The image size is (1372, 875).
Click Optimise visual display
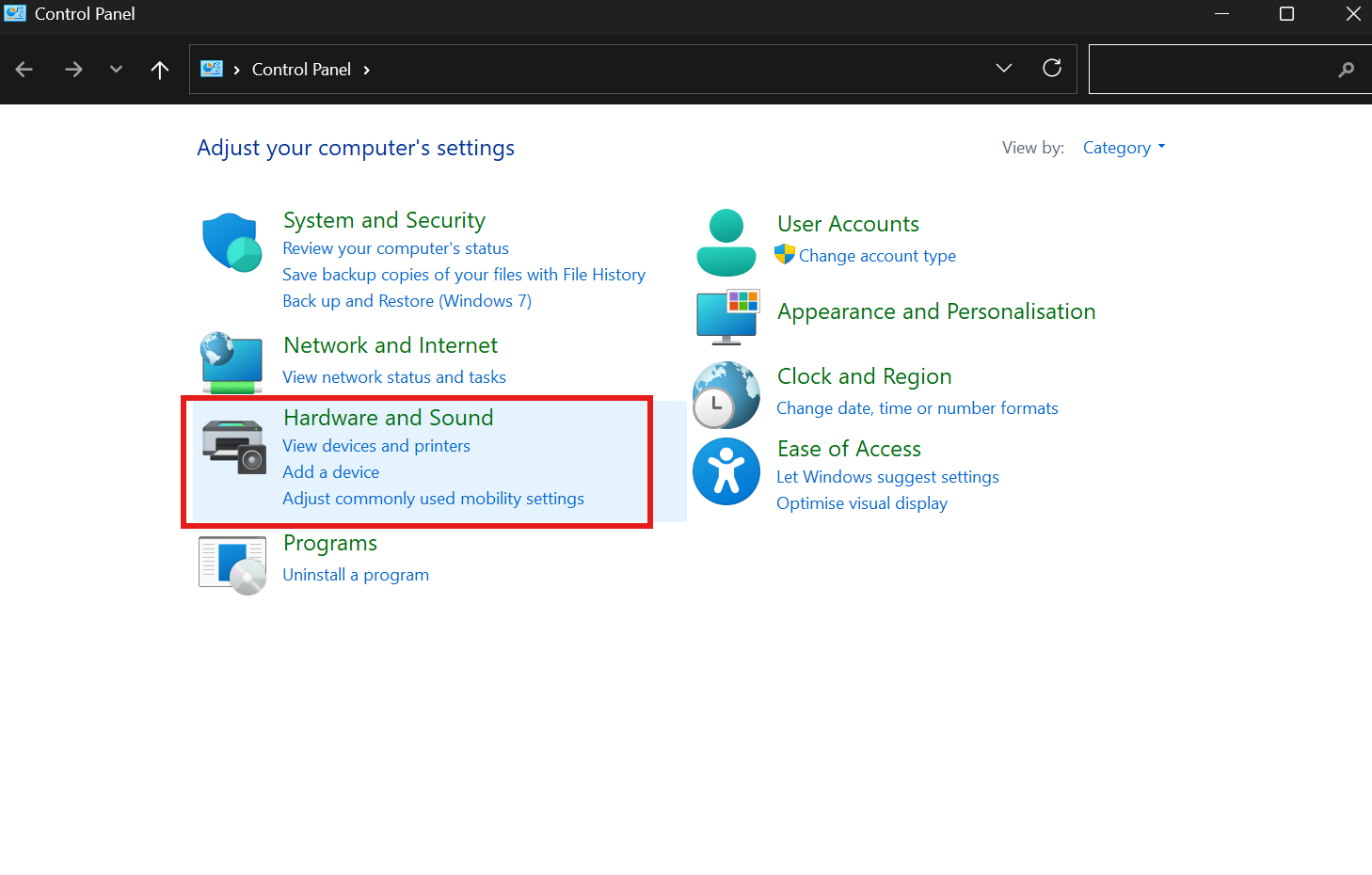point(862,503)
